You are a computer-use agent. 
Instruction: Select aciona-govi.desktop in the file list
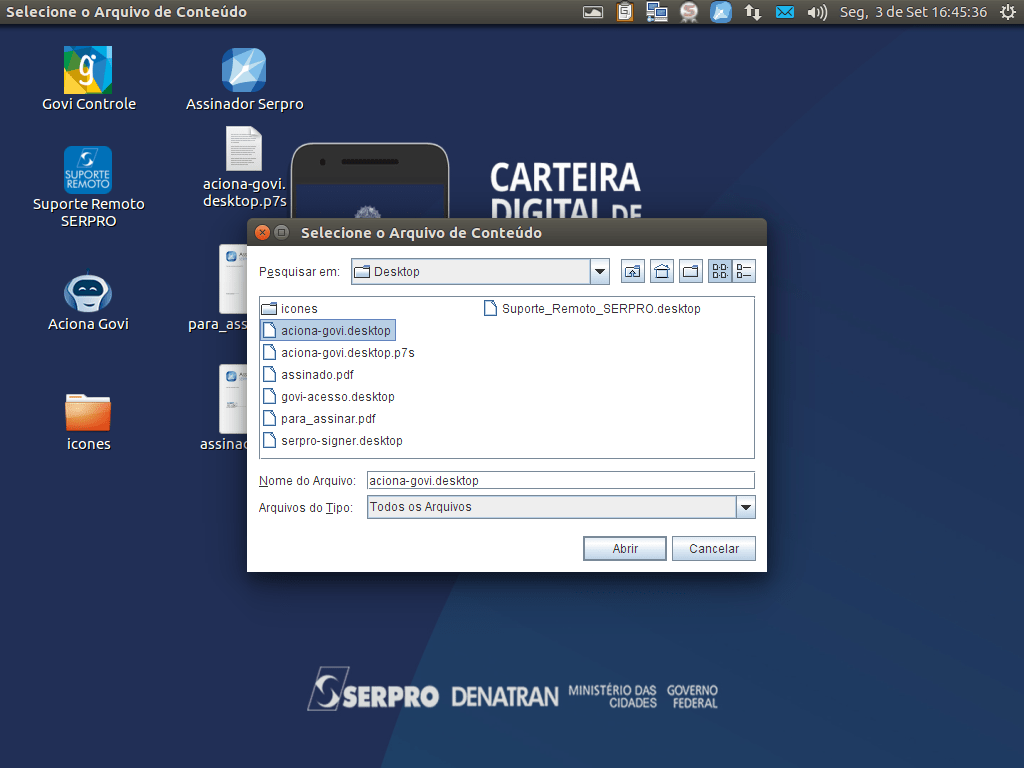tap(328, 330)
